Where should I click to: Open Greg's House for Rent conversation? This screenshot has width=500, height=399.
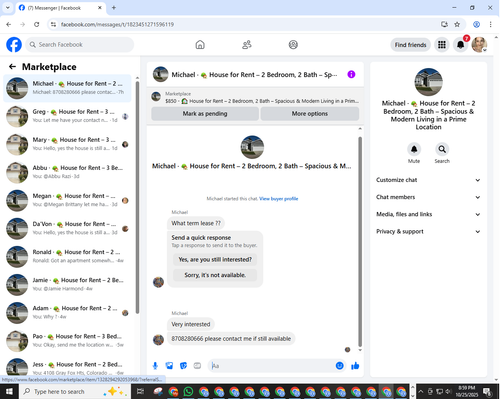tap(67, 116)
